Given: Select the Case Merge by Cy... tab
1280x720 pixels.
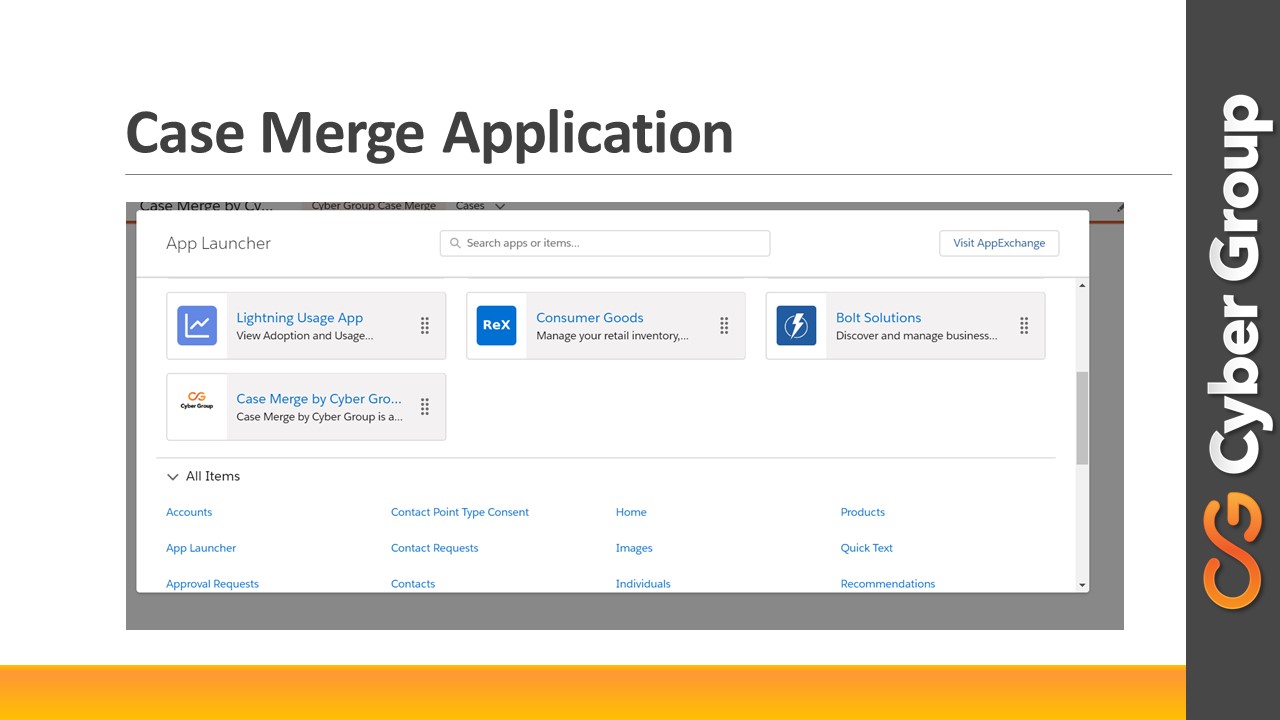Looking at the screenshot, I should tap(206, 205).
